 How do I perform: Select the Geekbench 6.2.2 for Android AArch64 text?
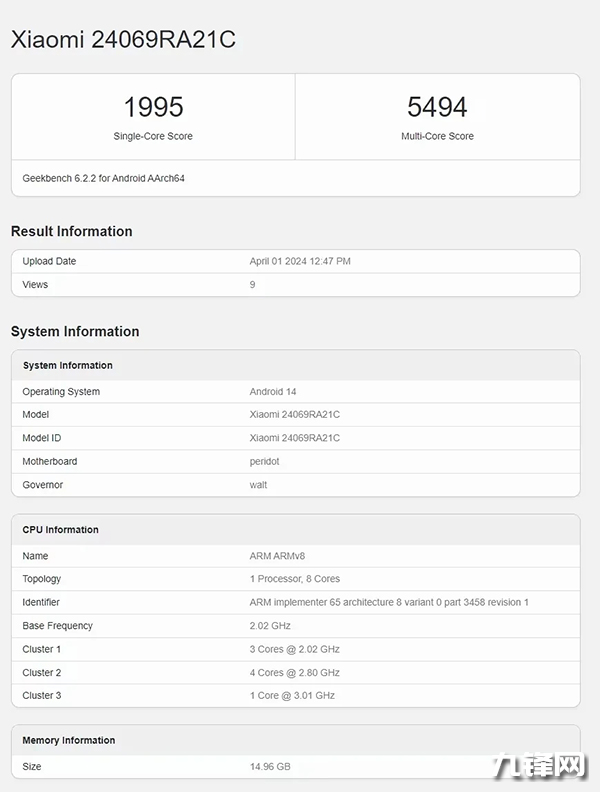point(103,178)
